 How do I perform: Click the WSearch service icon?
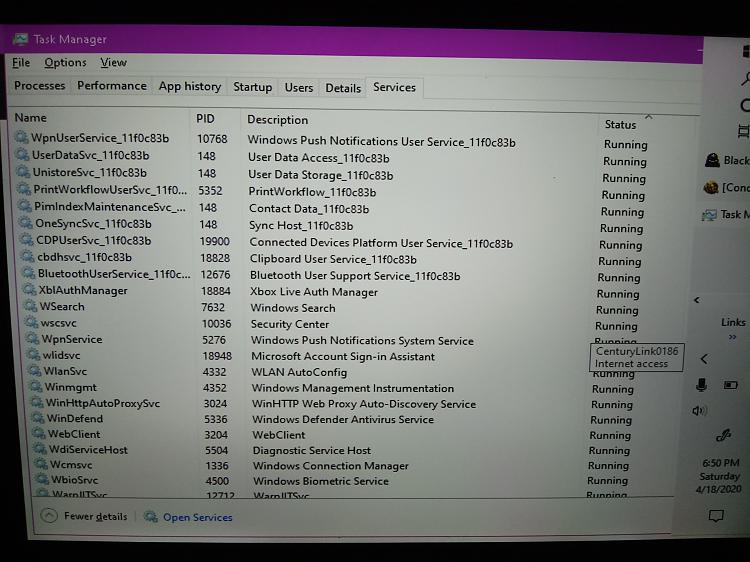coord(32,306)
